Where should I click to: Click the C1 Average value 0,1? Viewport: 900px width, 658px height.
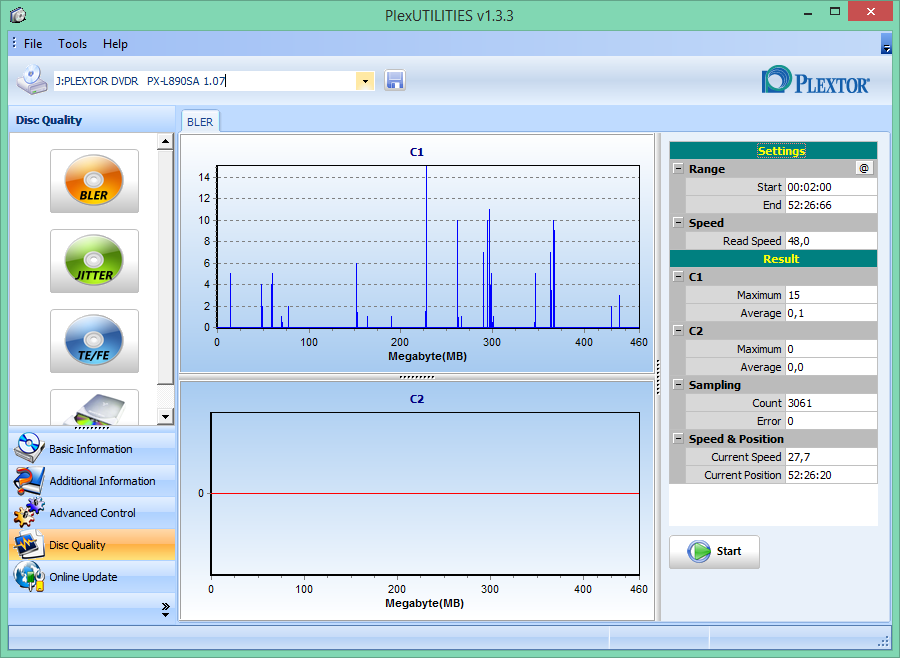coord(831,313)
